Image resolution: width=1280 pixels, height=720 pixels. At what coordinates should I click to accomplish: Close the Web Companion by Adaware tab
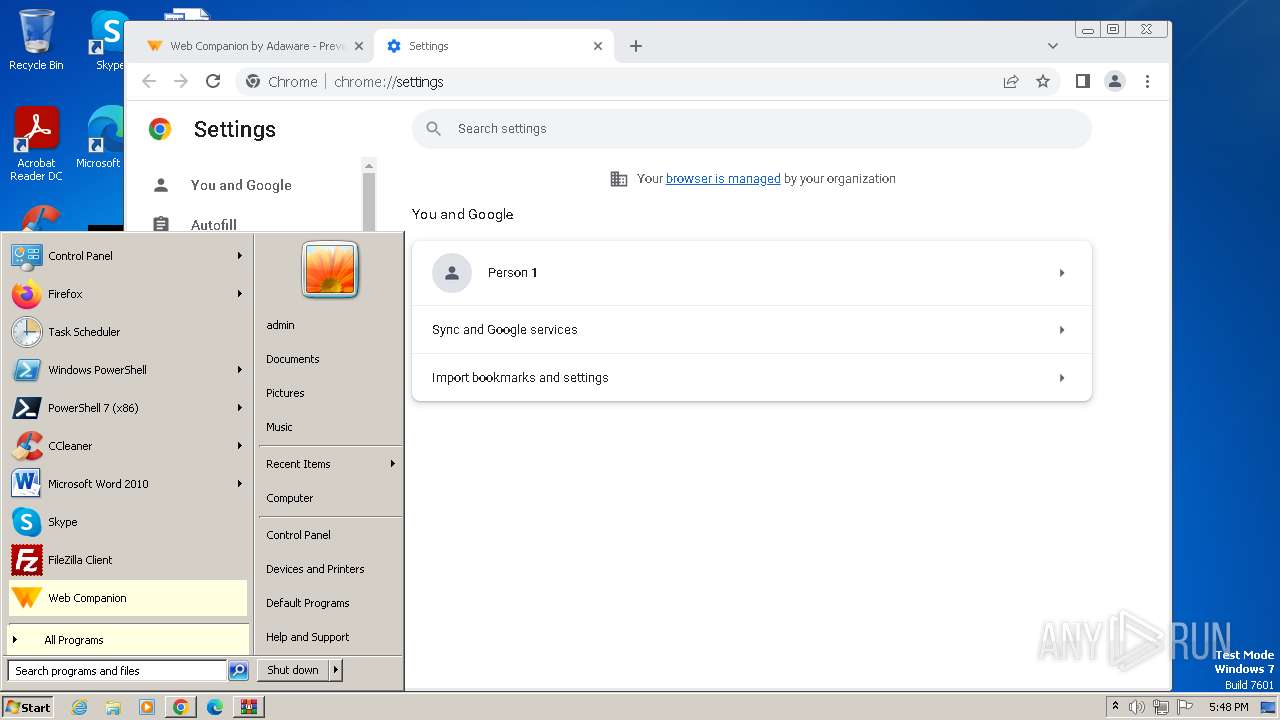click(359, 46)
